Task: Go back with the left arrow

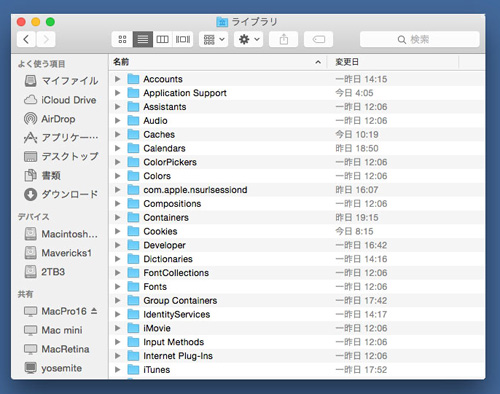Action: pyautogui.click(x=26, y=40)
